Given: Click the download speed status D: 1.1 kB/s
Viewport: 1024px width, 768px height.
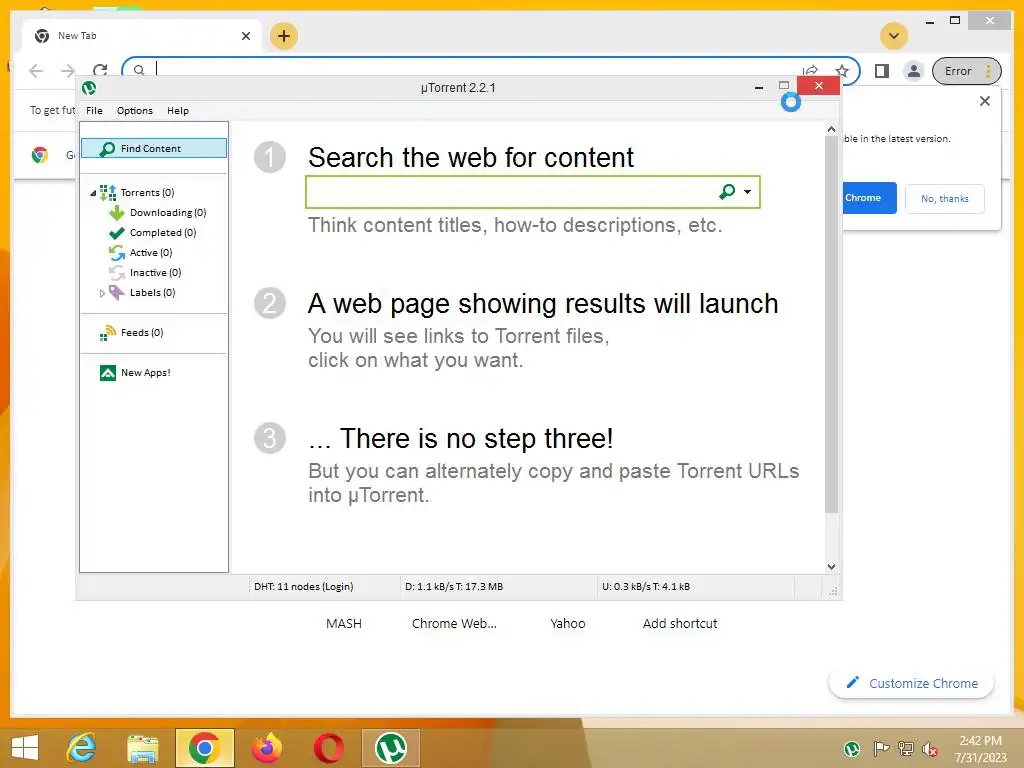Looking at the screenshot, I should (454, 586).
